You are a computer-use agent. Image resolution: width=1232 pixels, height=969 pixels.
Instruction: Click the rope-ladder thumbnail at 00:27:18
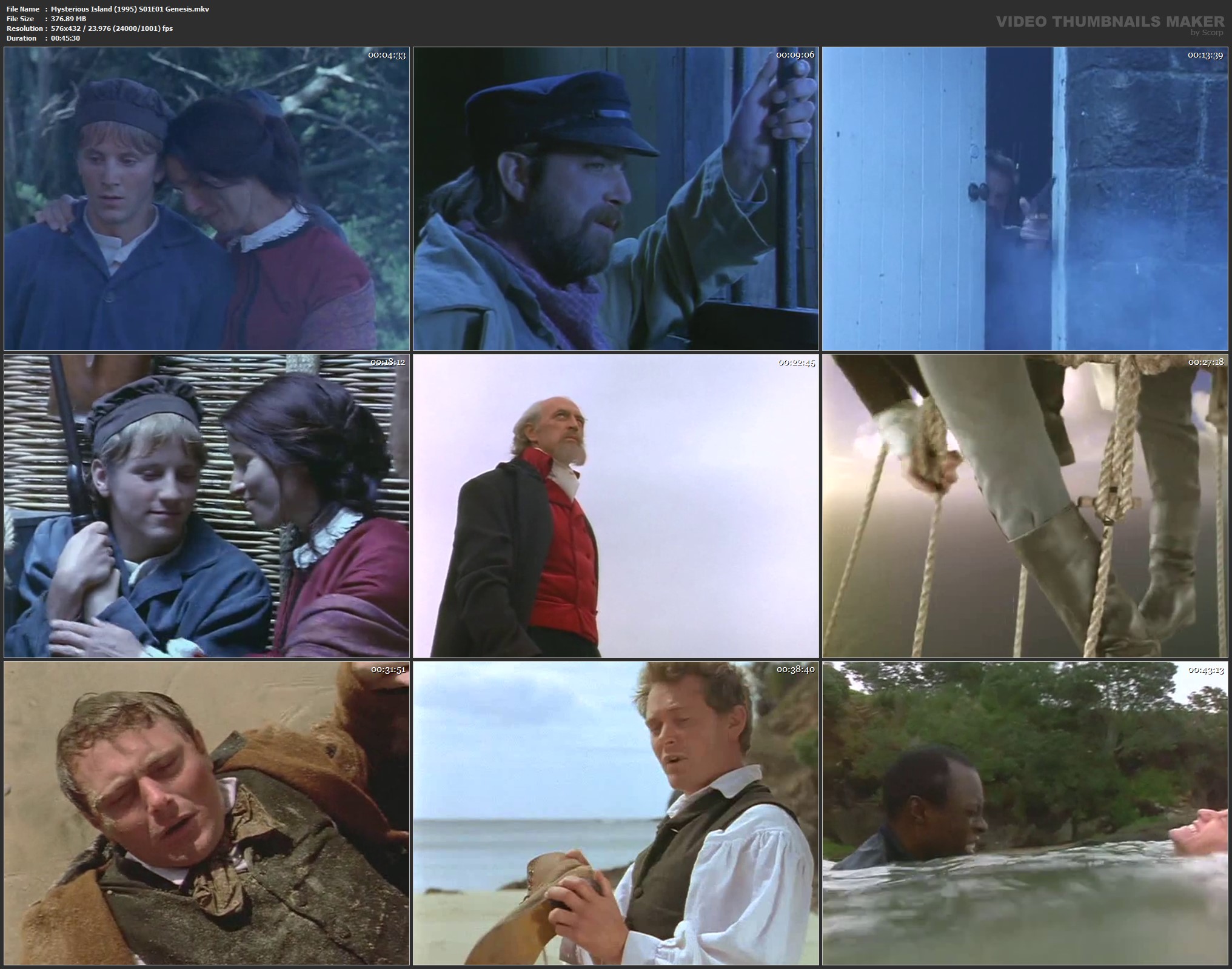pos(1025,506)
